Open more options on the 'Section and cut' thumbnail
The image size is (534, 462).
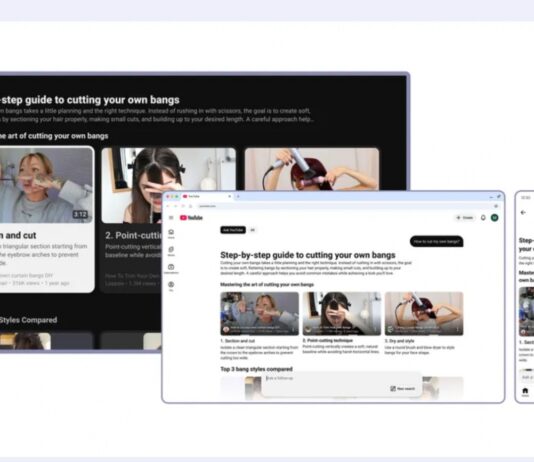(x=293, y=330)
